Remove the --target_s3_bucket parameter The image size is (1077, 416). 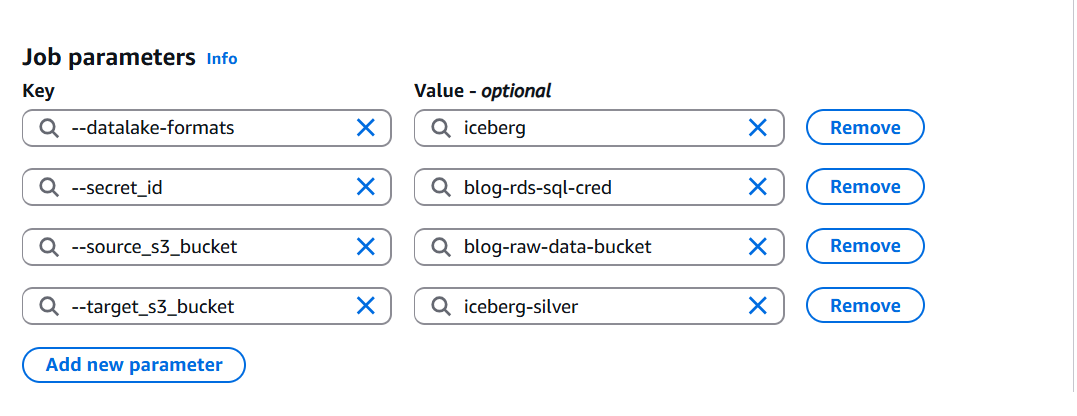tap(864, 306)
